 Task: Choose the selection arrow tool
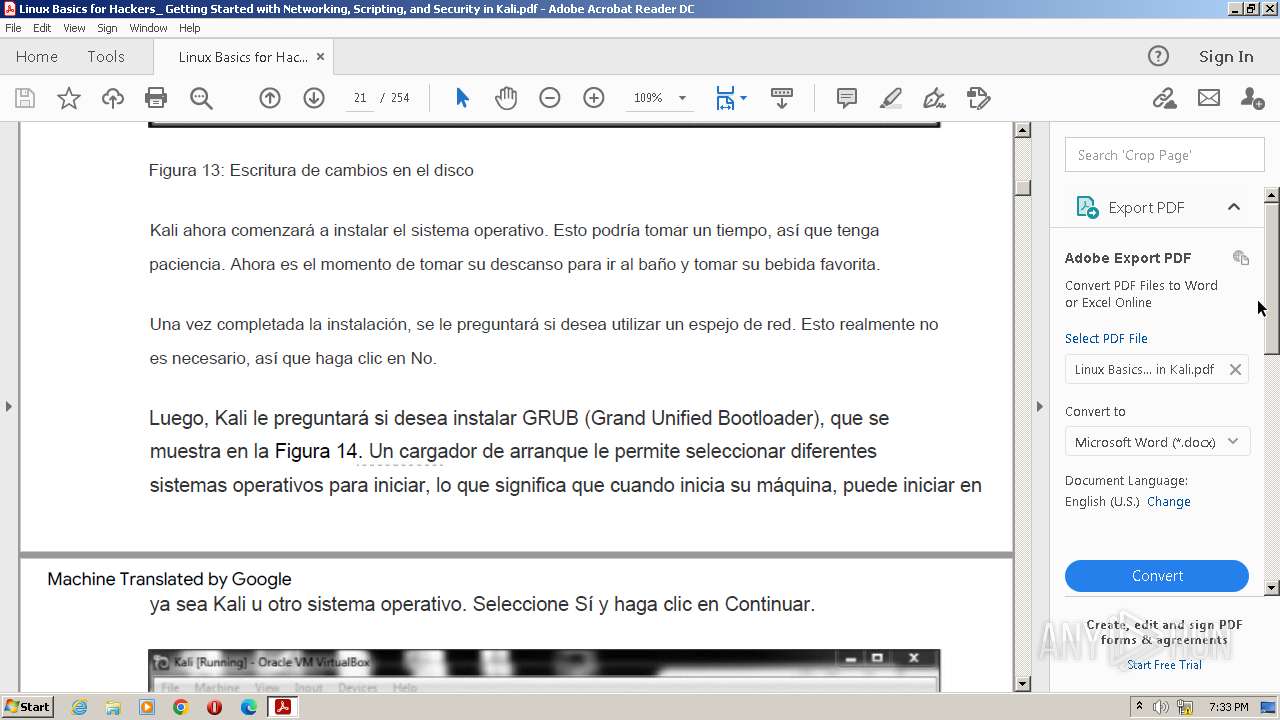[462, 98]
